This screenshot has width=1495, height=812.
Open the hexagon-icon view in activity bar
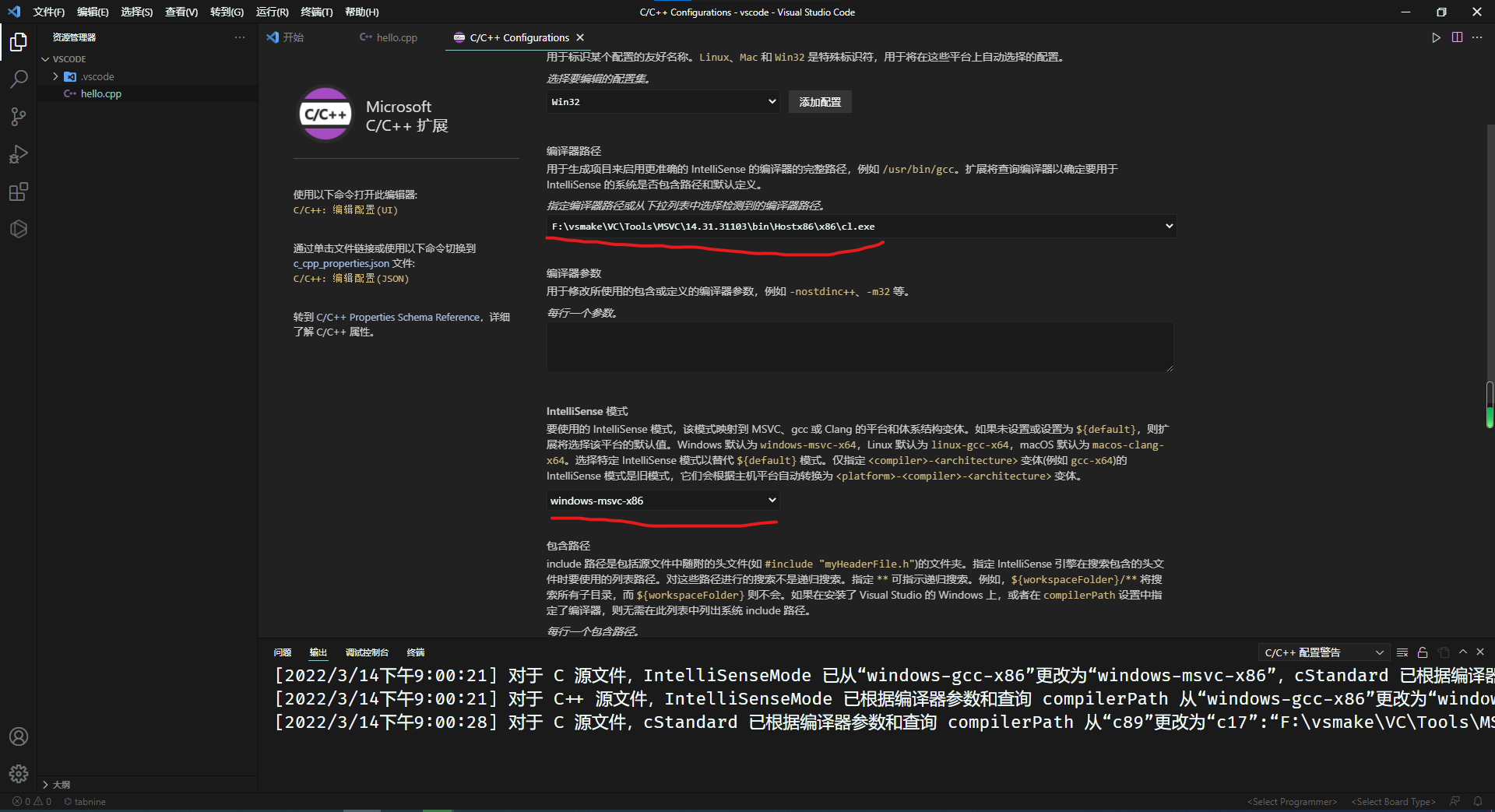(19, 229)
